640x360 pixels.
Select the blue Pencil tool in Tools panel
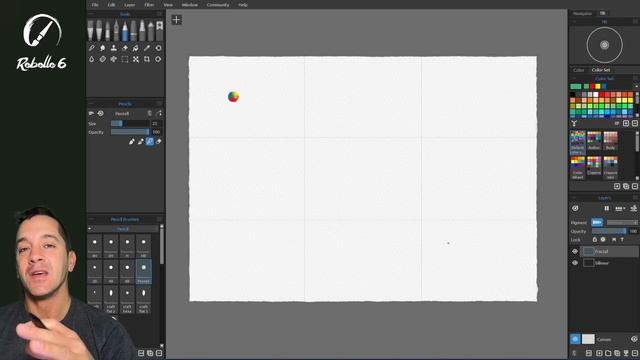coord(125,31)
